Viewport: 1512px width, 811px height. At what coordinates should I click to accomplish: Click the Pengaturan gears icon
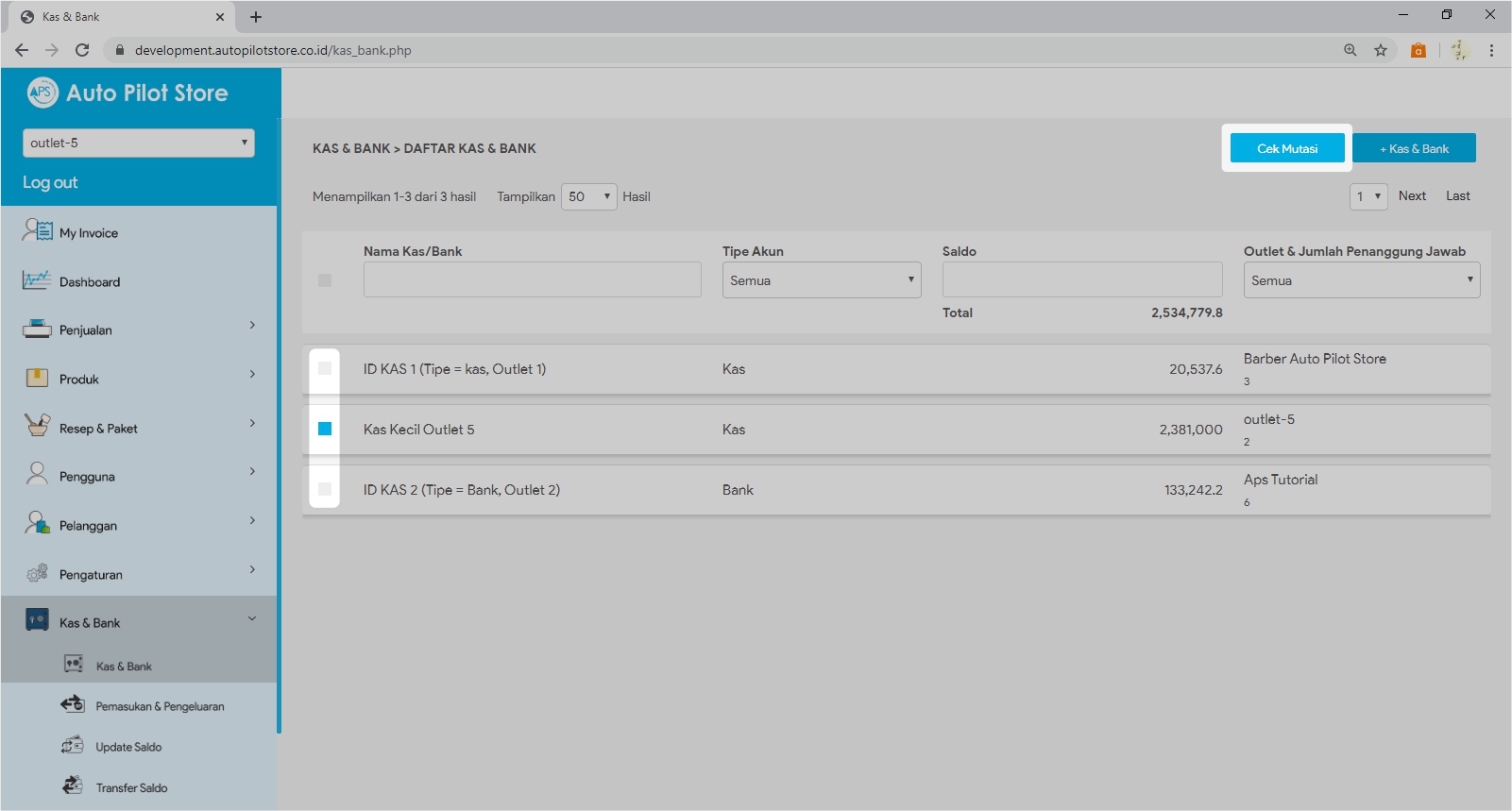(37, 573)
